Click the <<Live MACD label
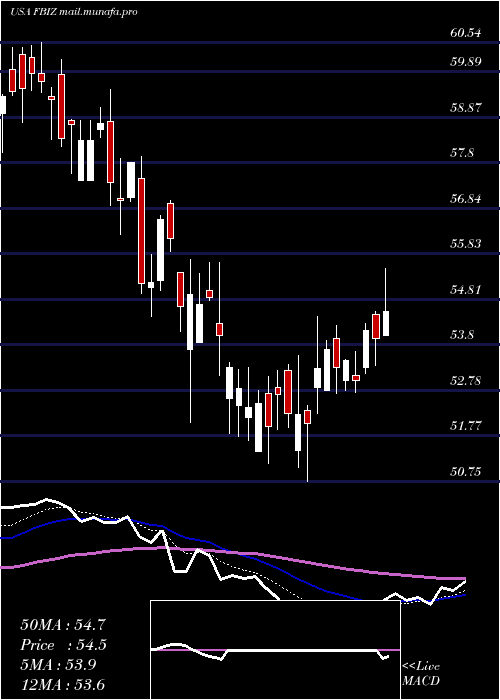 click(x=421, y=674)
